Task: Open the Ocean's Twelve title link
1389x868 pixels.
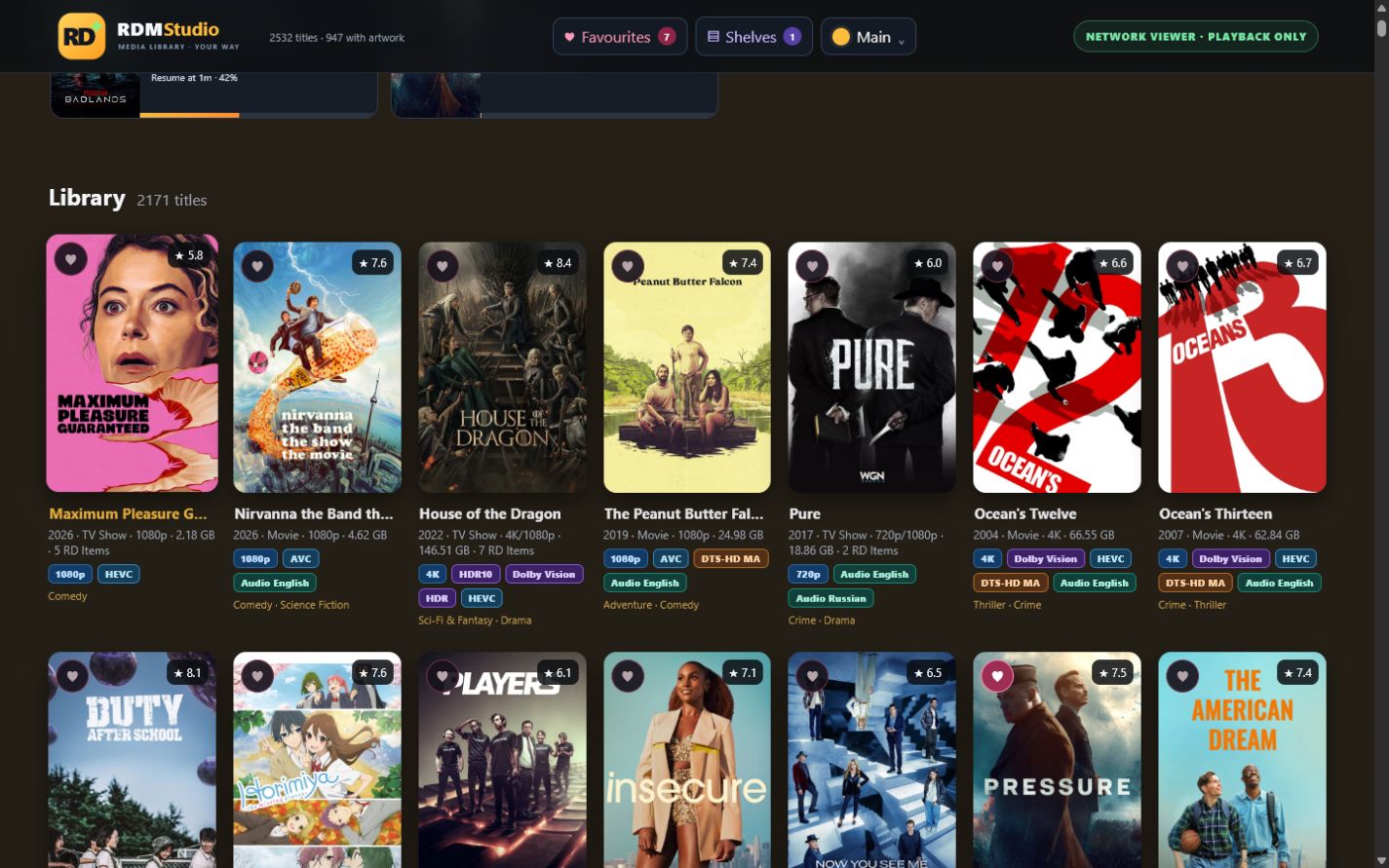Action: pyautogui.click(x=1025, y=513)
